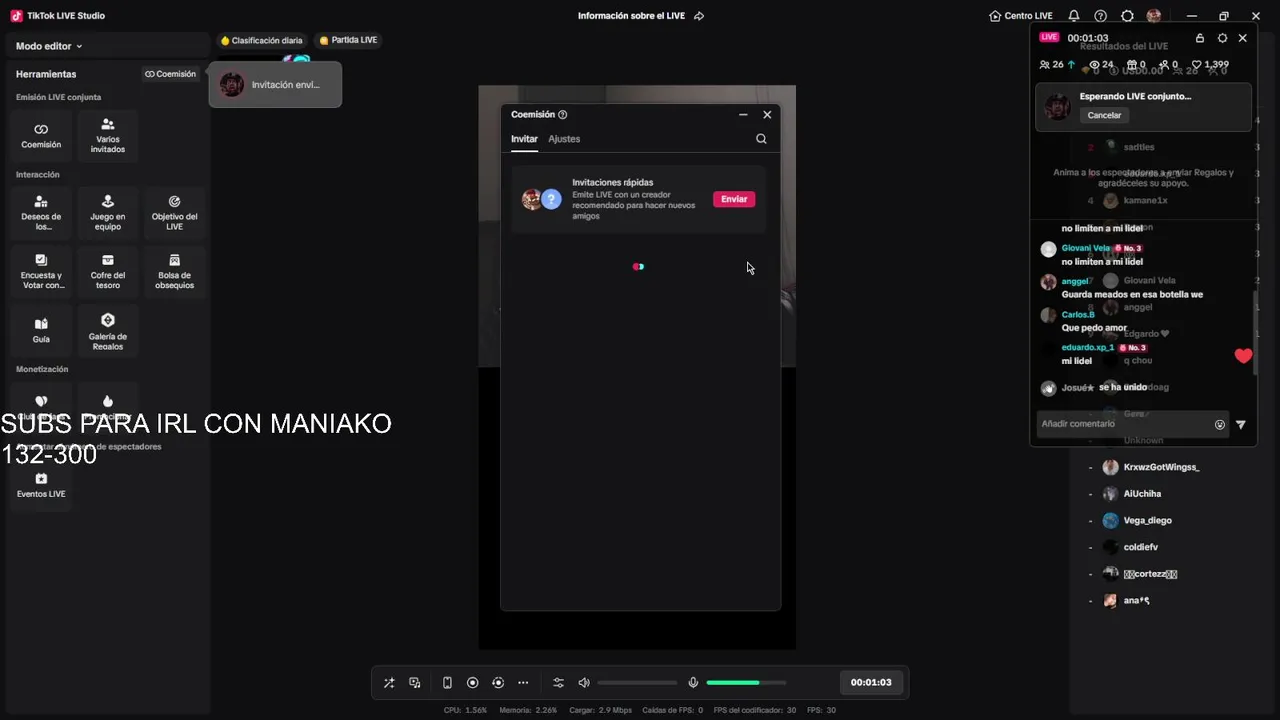Click the Coemisión shortcut beside Herramientas

(x=170, y=74)
